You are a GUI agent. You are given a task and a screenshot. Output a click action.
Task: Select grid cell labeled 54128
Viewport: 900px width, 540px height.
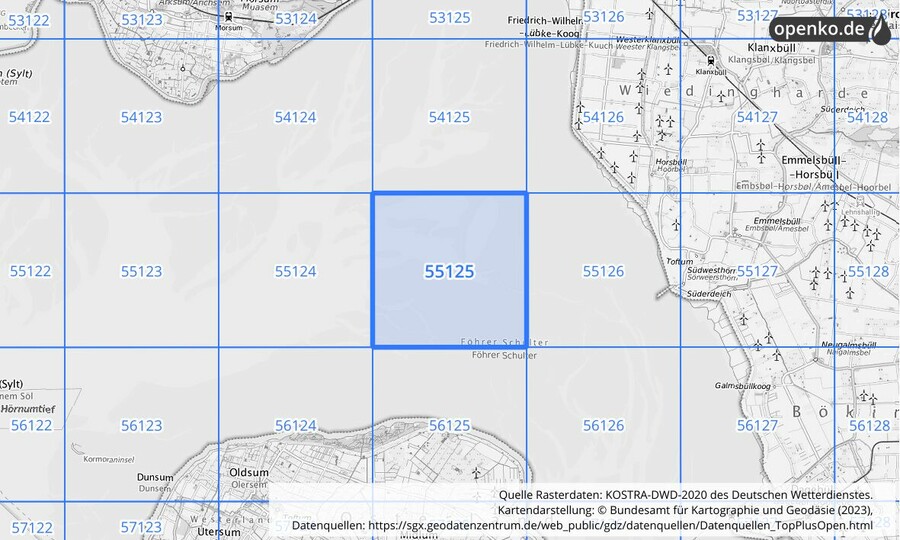point(867,116)
